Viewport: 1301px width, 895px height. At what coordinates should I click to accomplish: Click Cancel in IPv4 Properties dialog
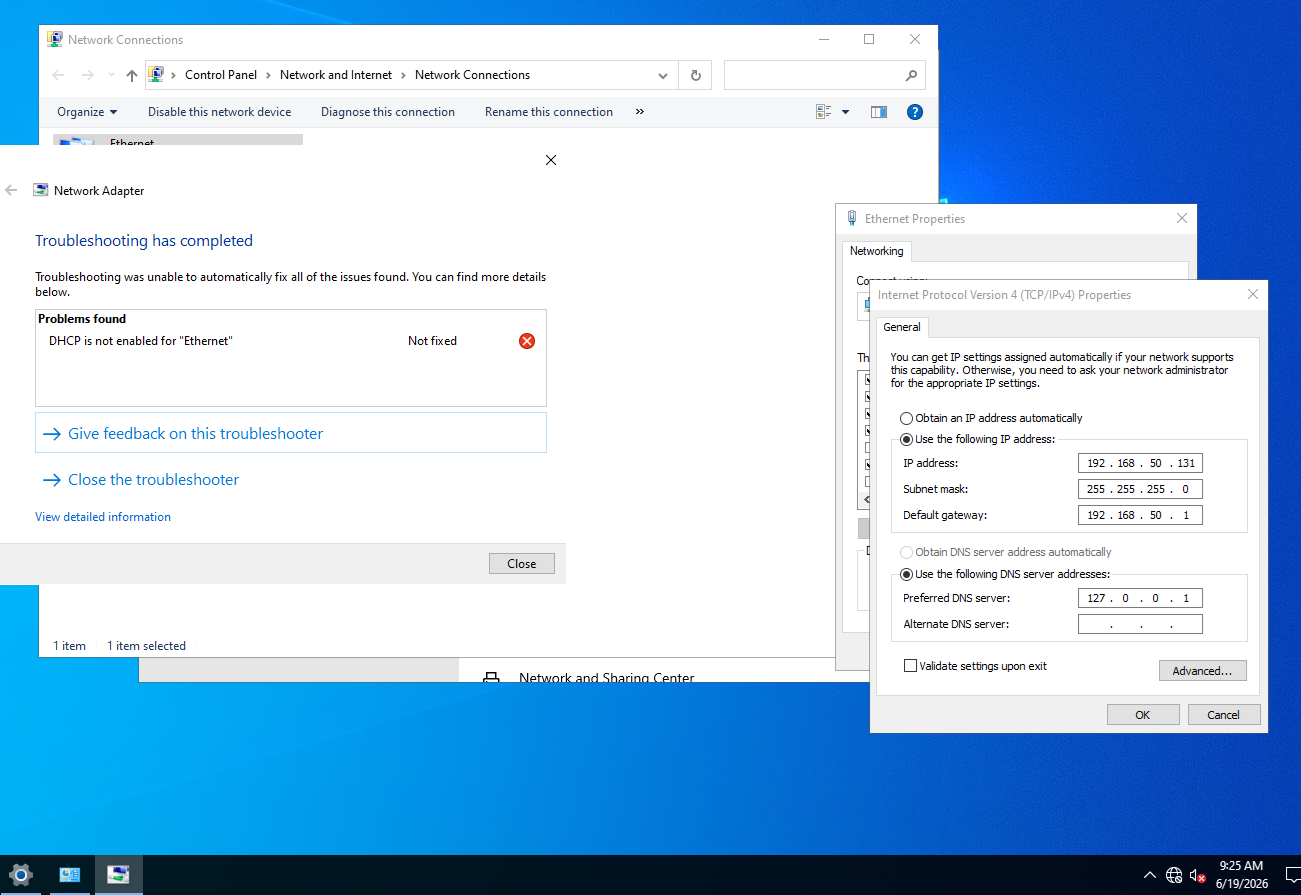1224,715
